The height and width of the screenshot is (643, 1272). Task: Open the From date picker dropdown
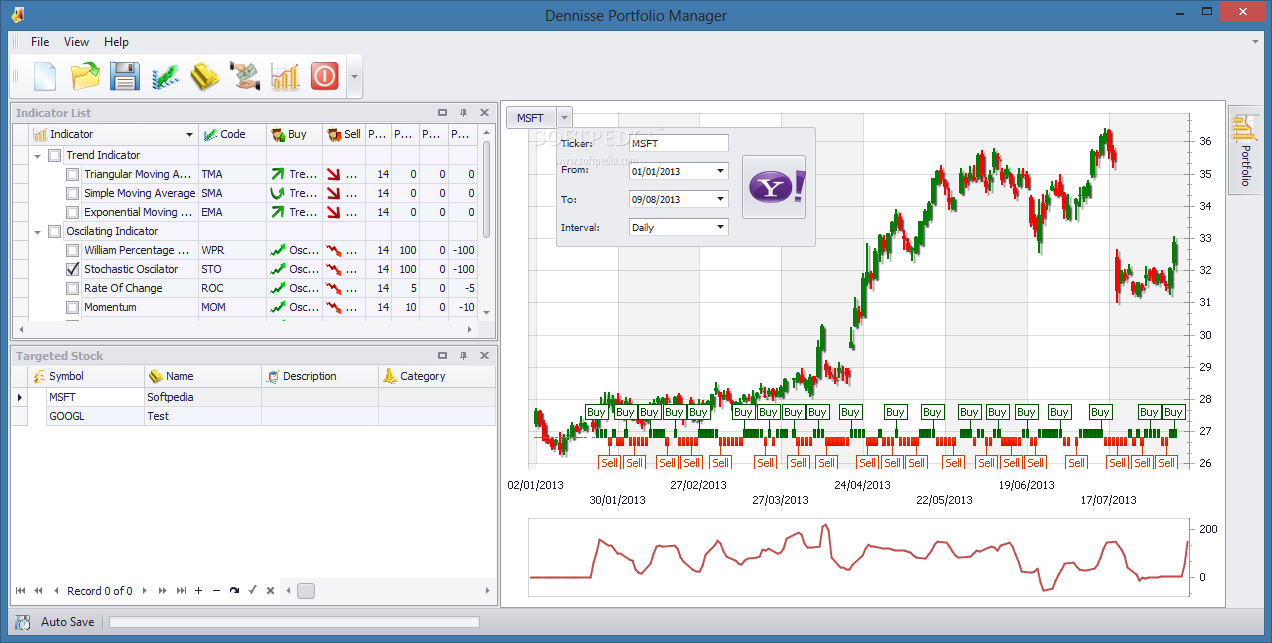click(721, 171)
